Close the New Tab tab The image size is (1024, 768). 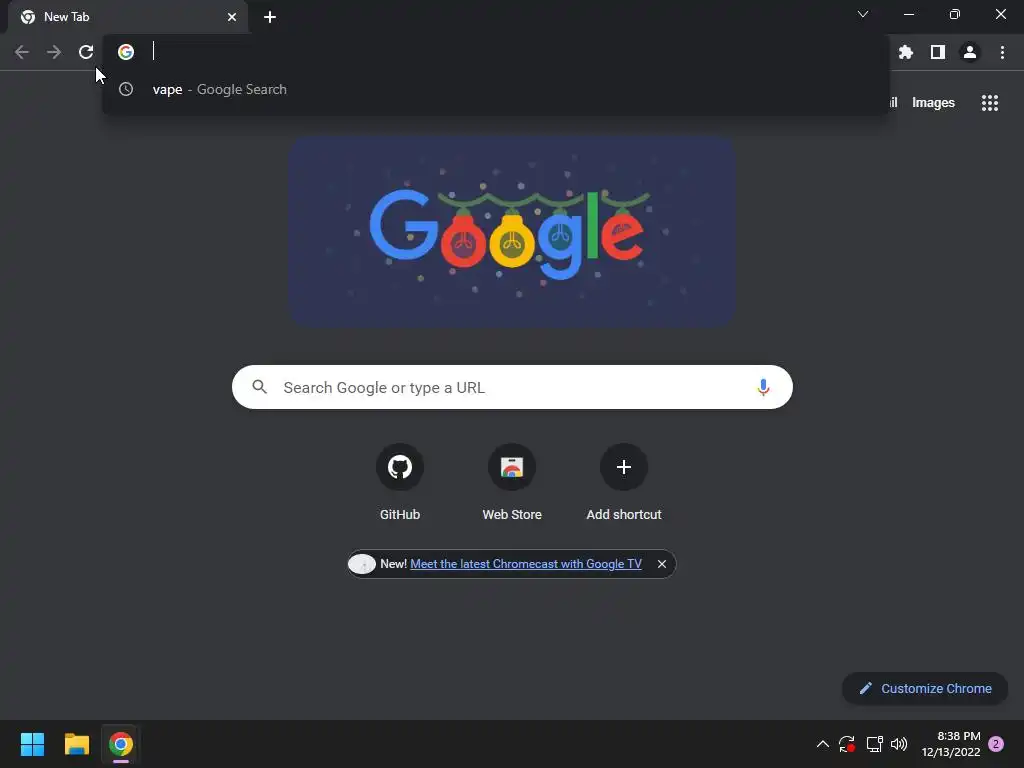click(232, 17)
